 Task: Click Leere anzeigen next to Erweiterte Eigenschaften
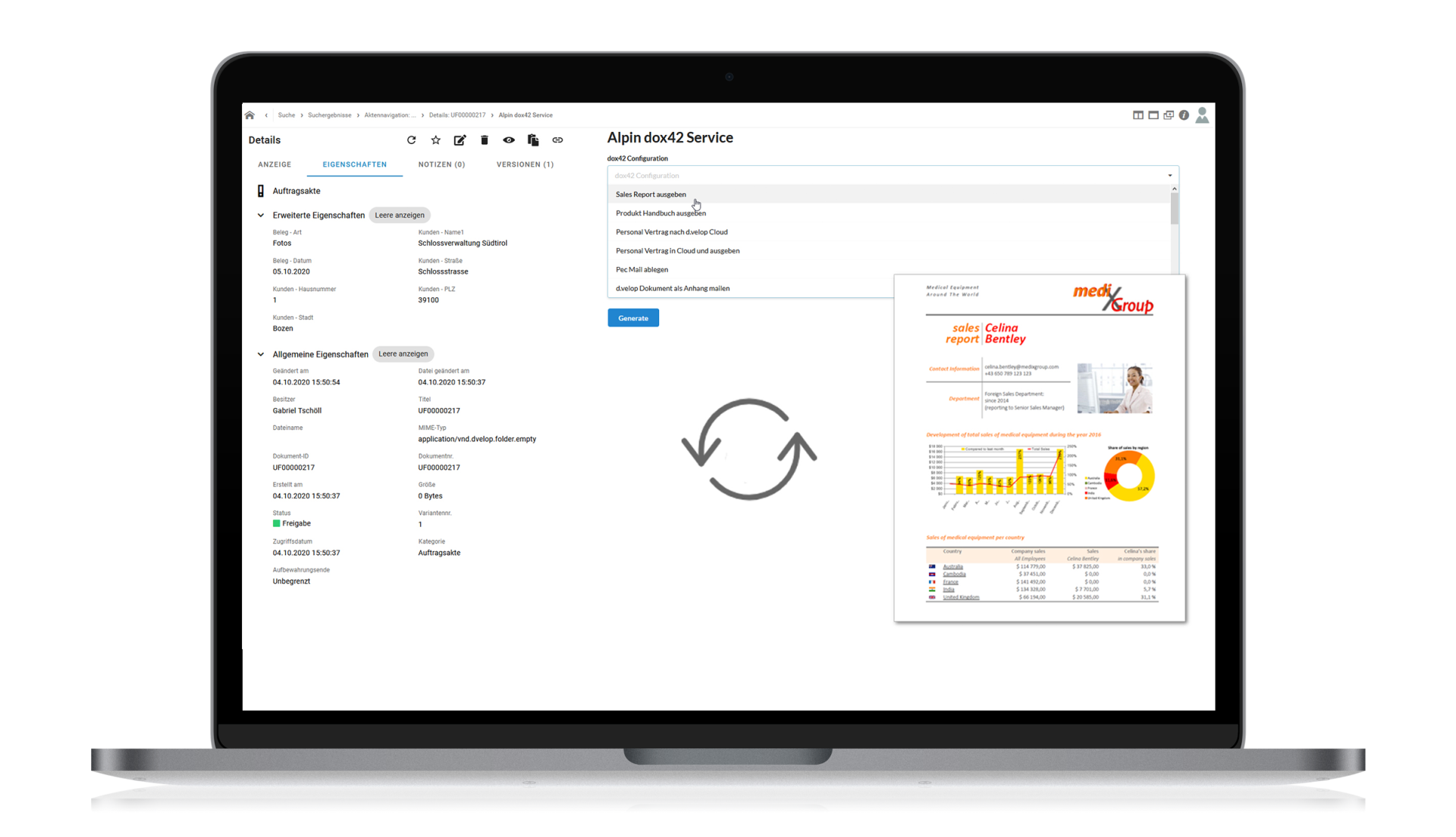400,215
